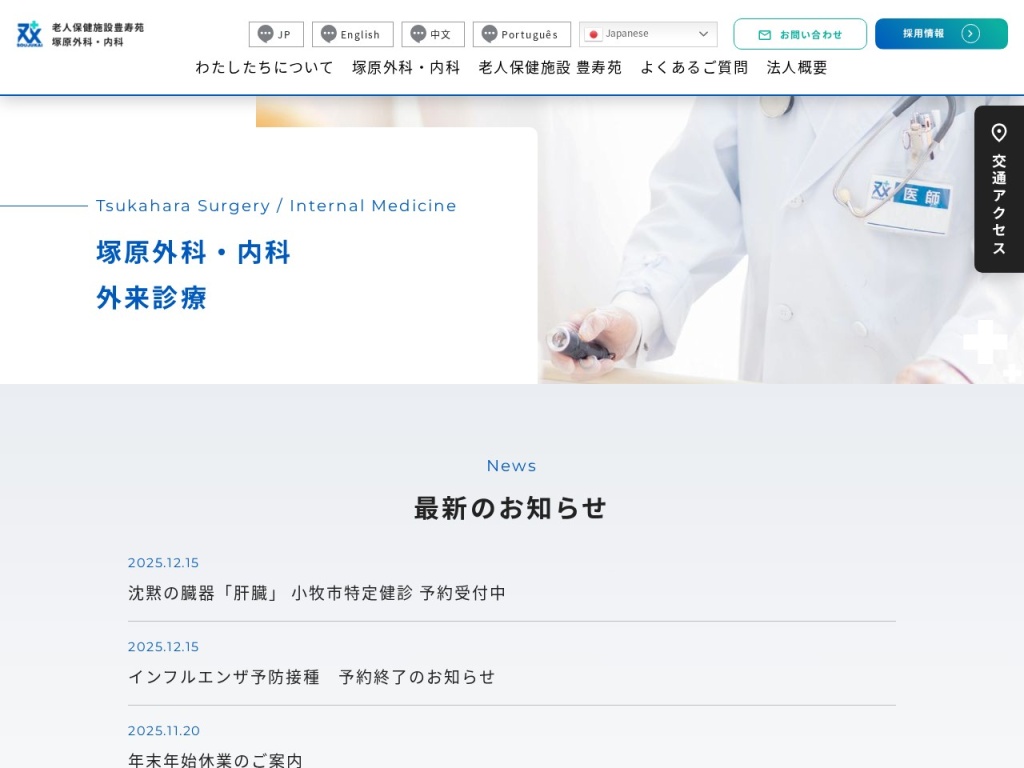The width and height of the screenshot is (1024, 768).
Task: Read the 沈黙の臓器「肝臓」 news article
Action: pos(317,593)
